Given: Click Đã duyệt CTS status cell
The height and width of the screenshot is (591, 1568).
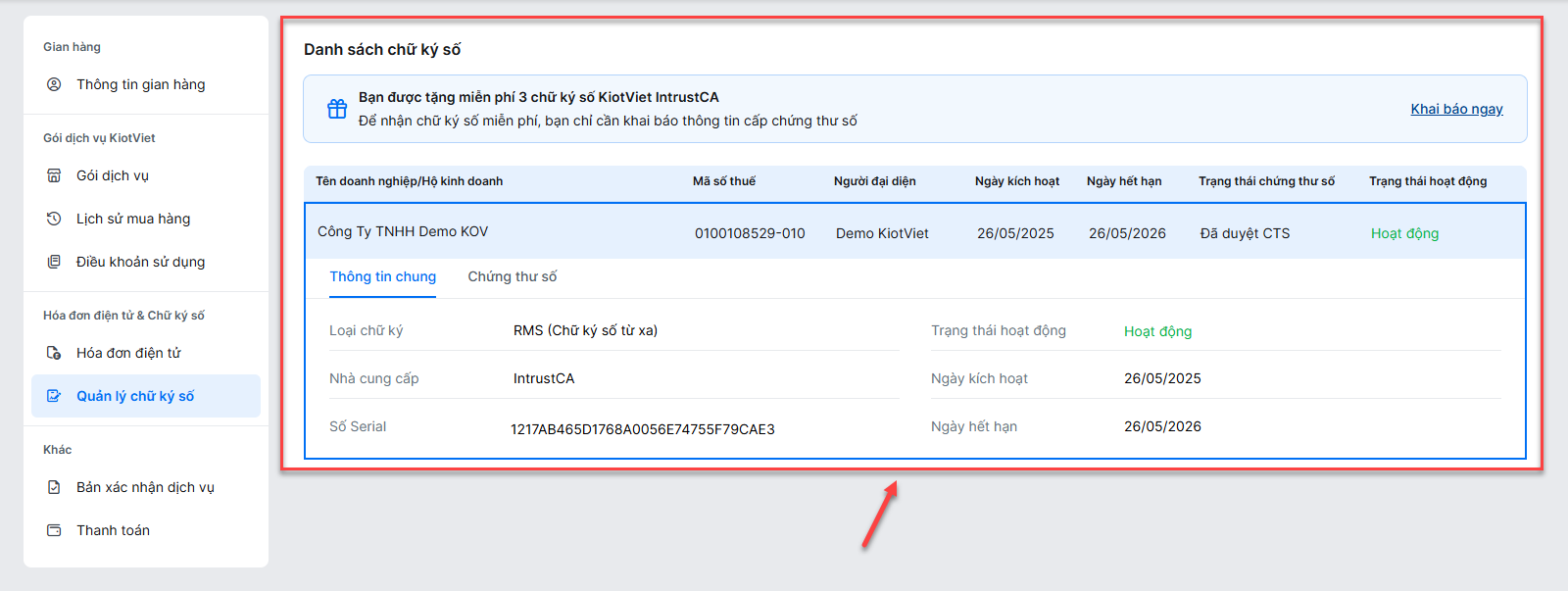Looking at the screenshot, I should (1245, 233).
